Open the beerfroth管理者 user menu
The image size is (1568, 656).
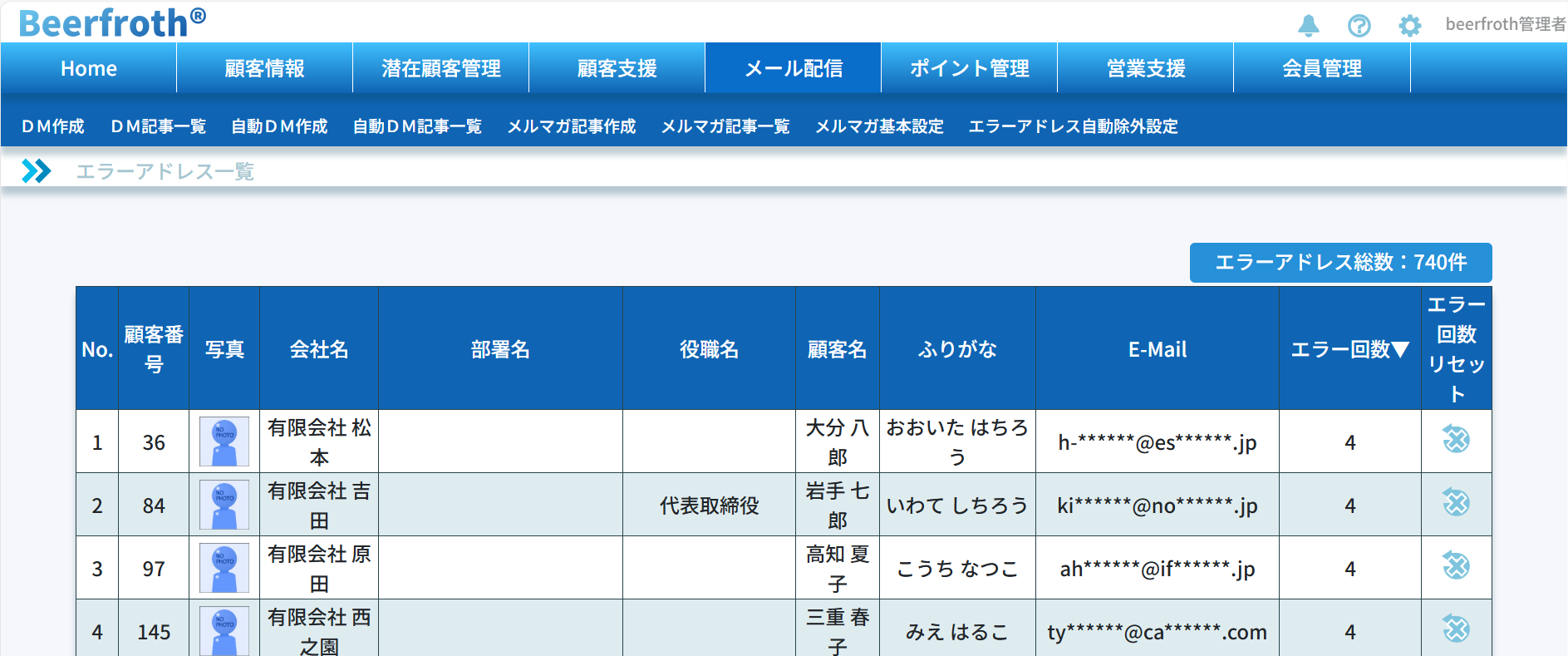[x=1505, y=25]
